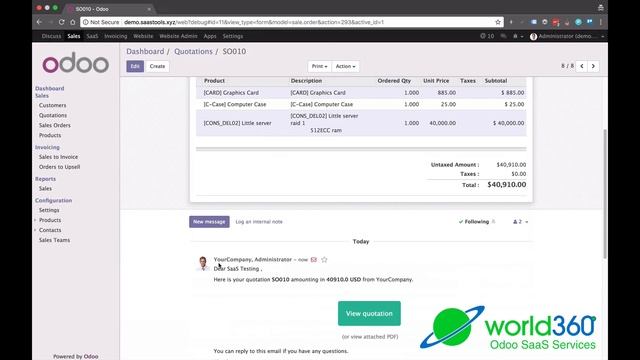This screenshot has width=640, height=360.
Task: Go to Quotations in the breadcrumb
Action: (x=193, y=51)
